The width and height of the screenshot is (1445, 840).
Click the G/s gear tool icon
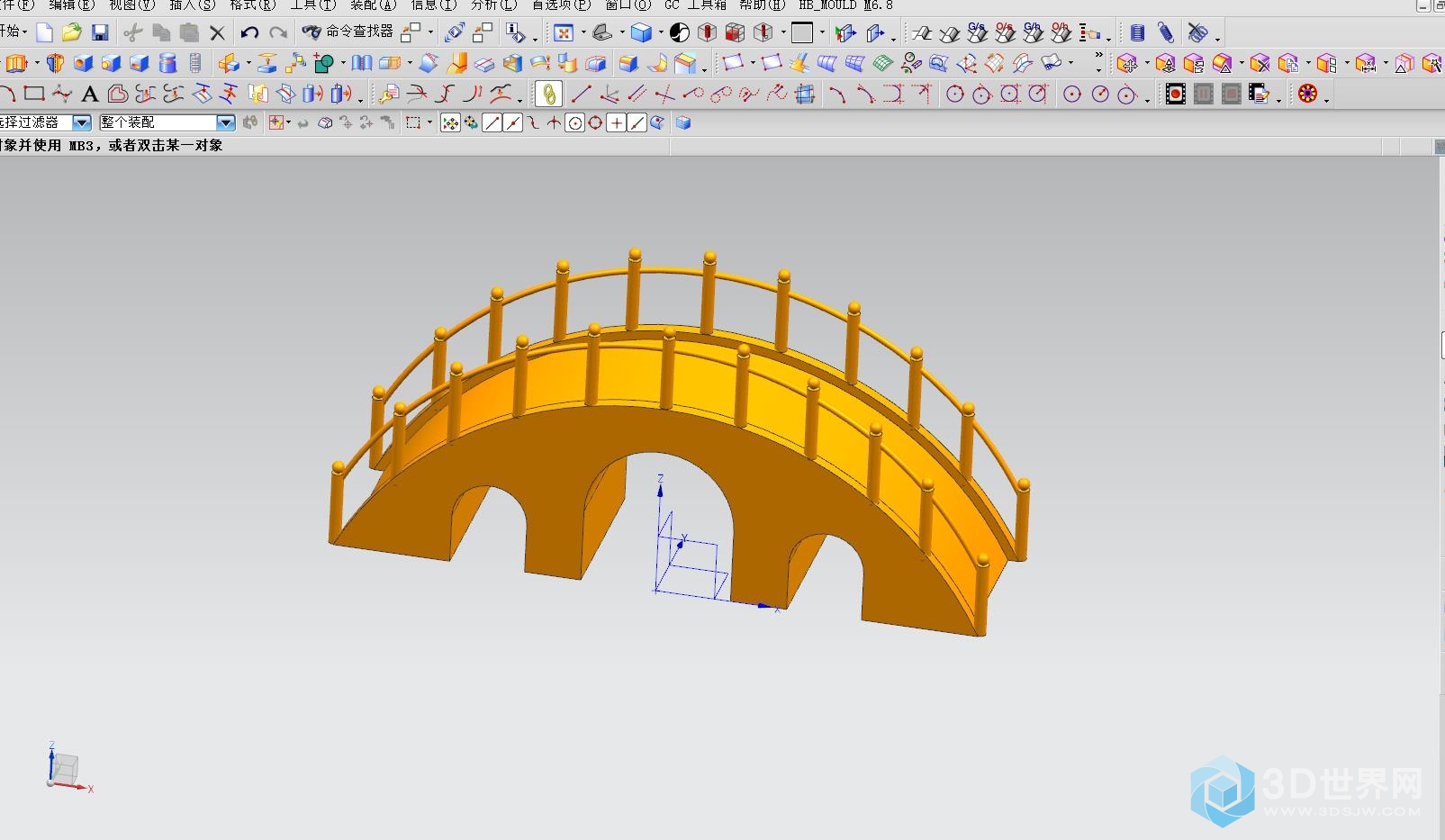tap(978, 33)
